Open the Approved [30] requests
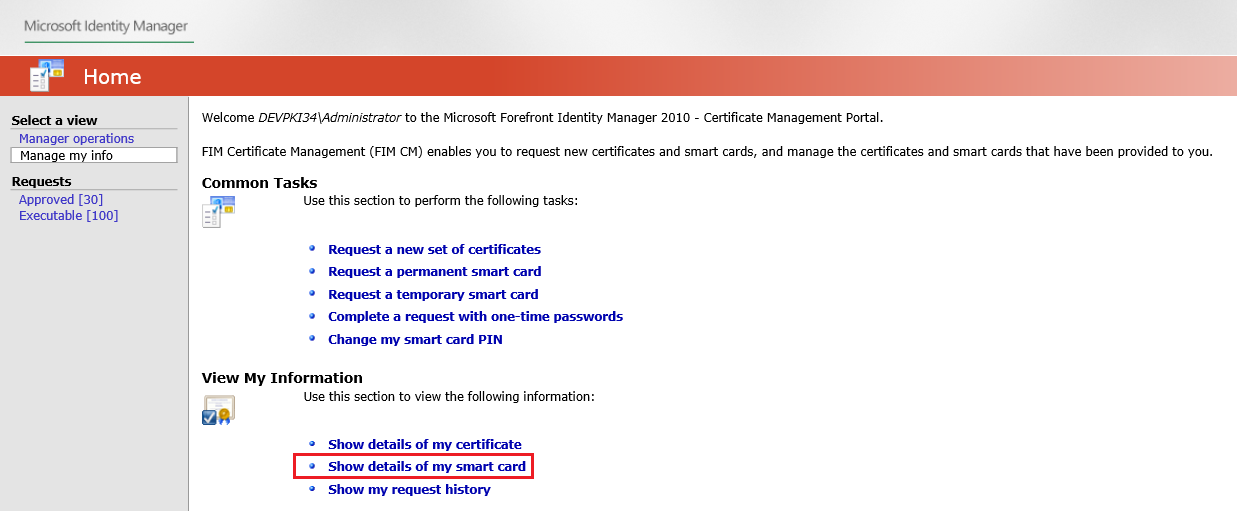 [61, 200]
